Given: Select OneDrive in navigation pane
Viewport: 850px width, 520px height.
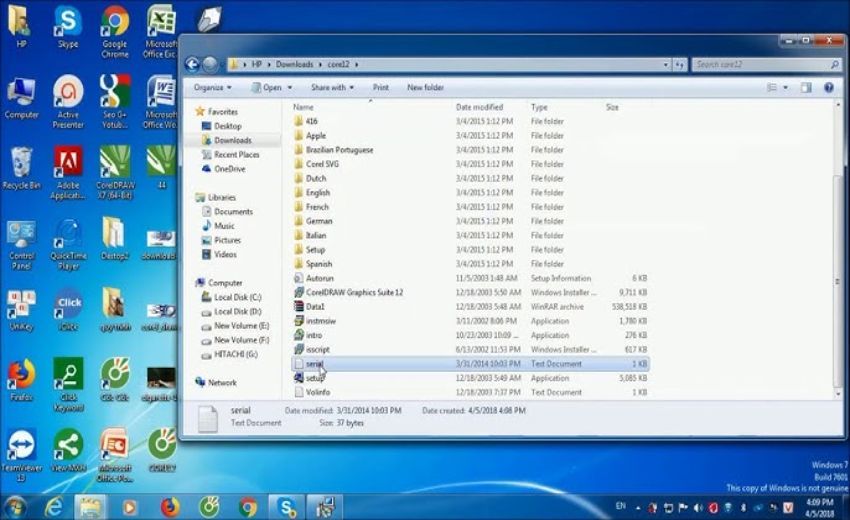Looking at the screenshot, I should pos(223,169).
